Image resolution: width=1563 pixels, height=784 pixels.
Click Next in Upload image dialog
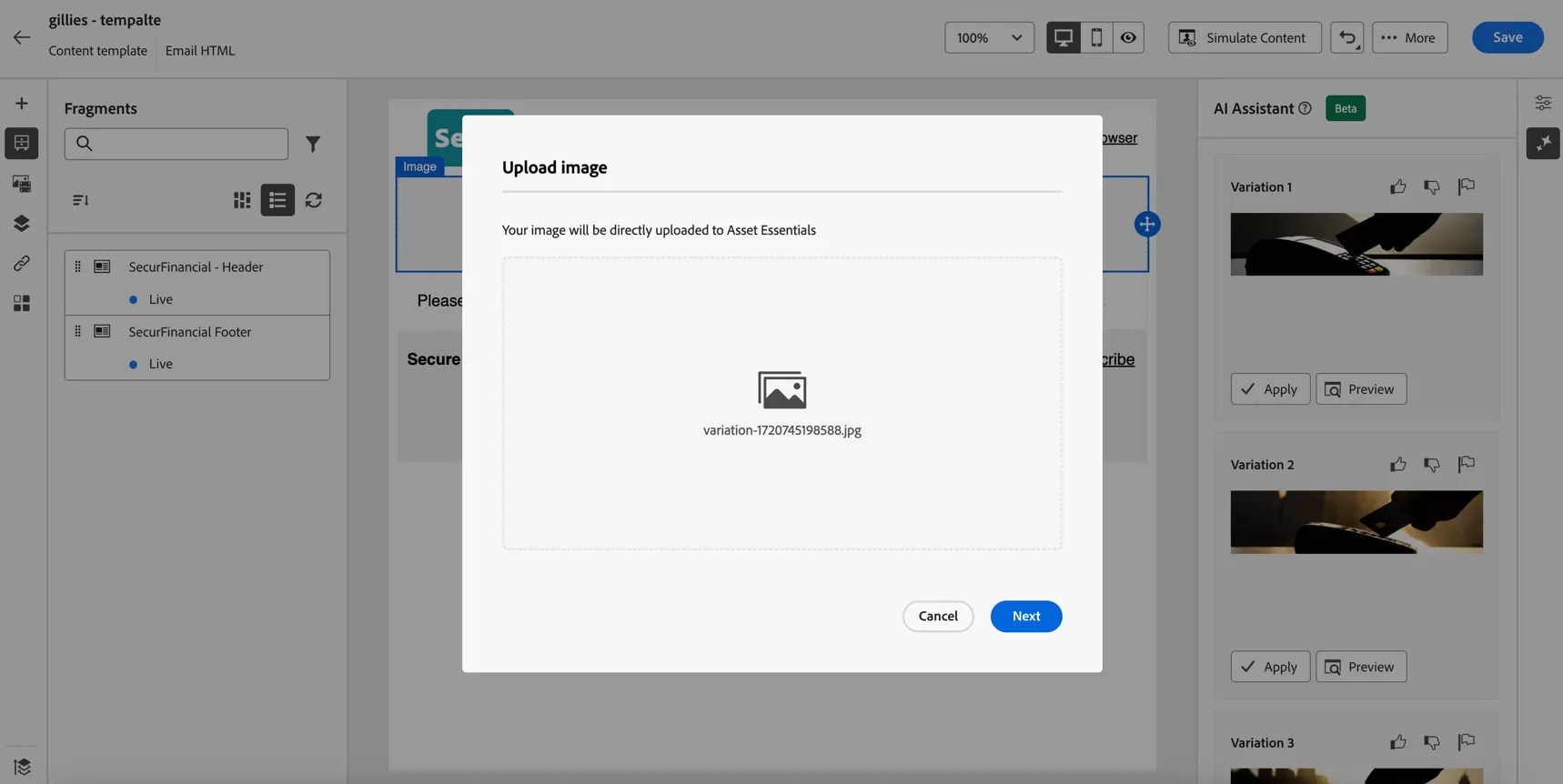click(1026, 617)
